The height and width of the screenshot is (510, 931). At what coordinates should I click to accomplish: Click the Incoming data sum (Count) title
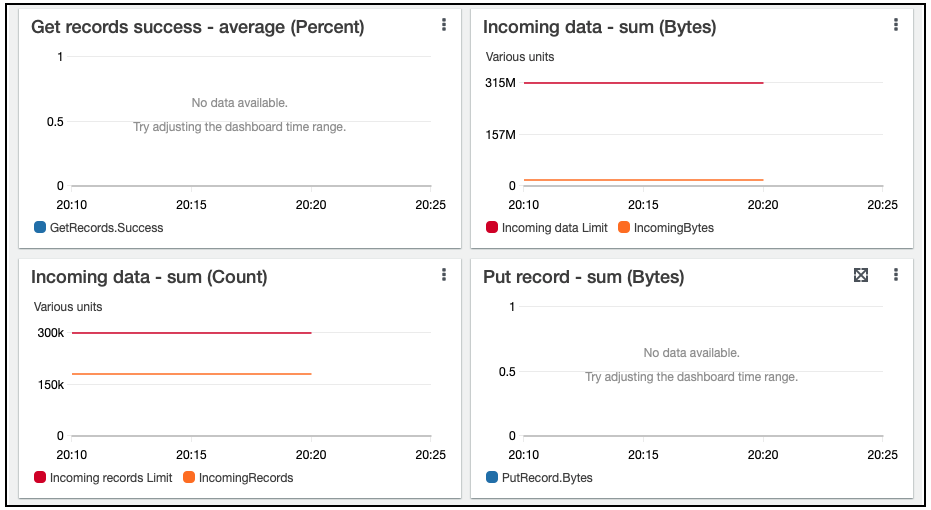149,278
